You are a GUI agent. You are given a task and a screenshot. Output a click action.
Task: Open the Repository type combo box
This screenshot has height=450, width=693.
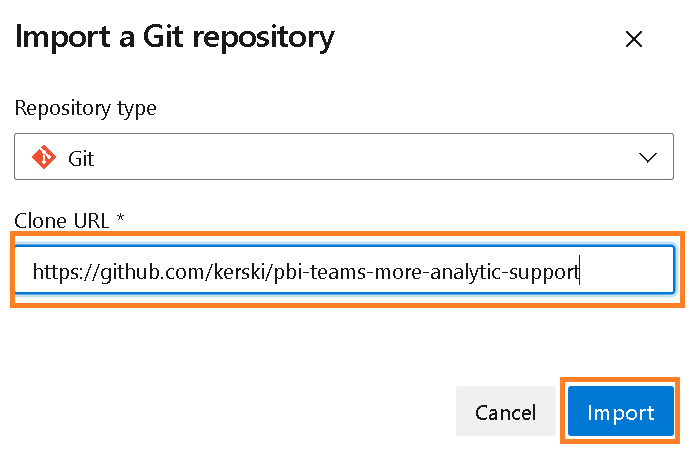pos(340,158)
